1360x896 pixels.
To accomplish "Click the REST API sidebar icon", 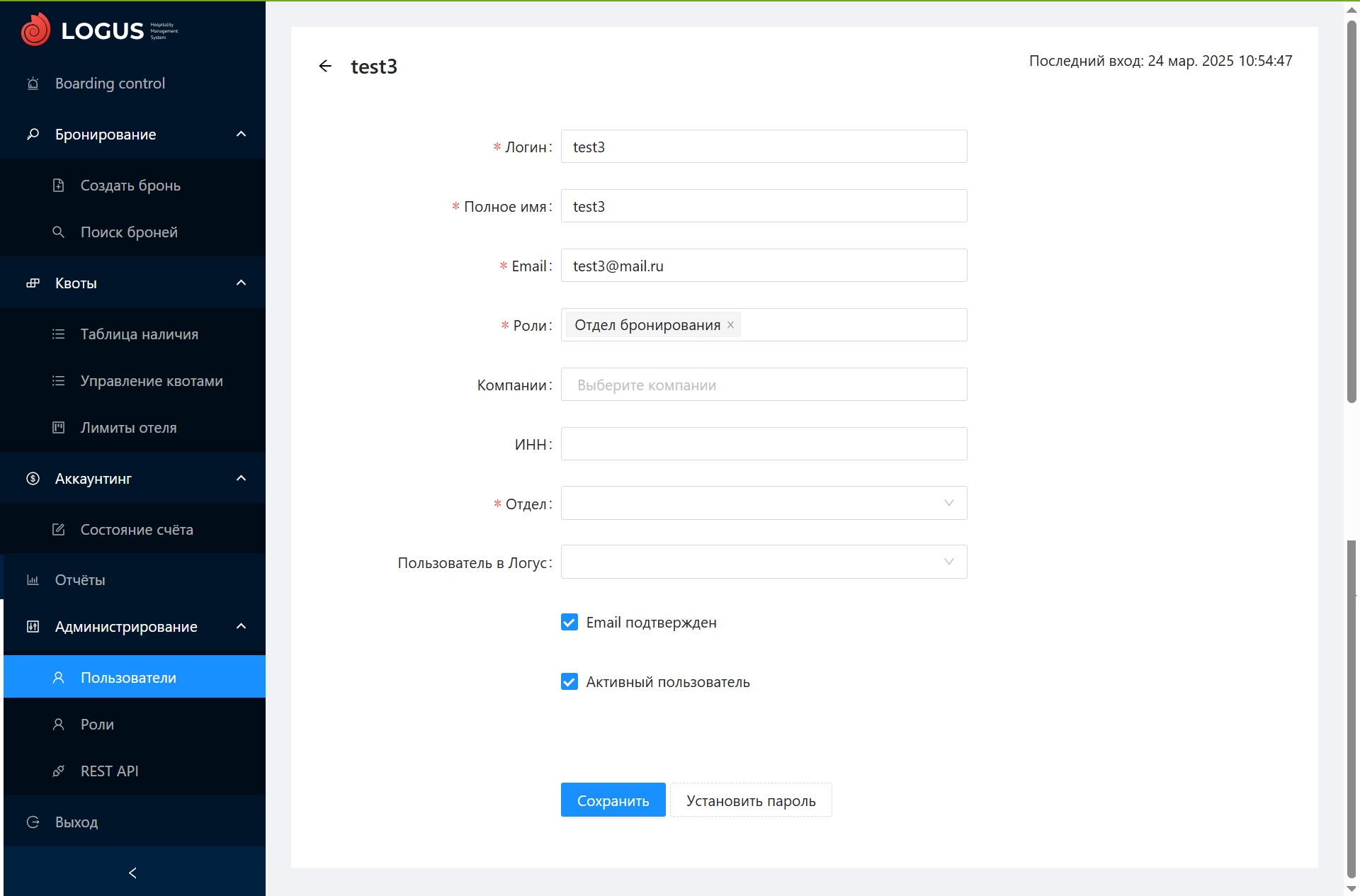I will pyautogui.click(x=59, y=771).
